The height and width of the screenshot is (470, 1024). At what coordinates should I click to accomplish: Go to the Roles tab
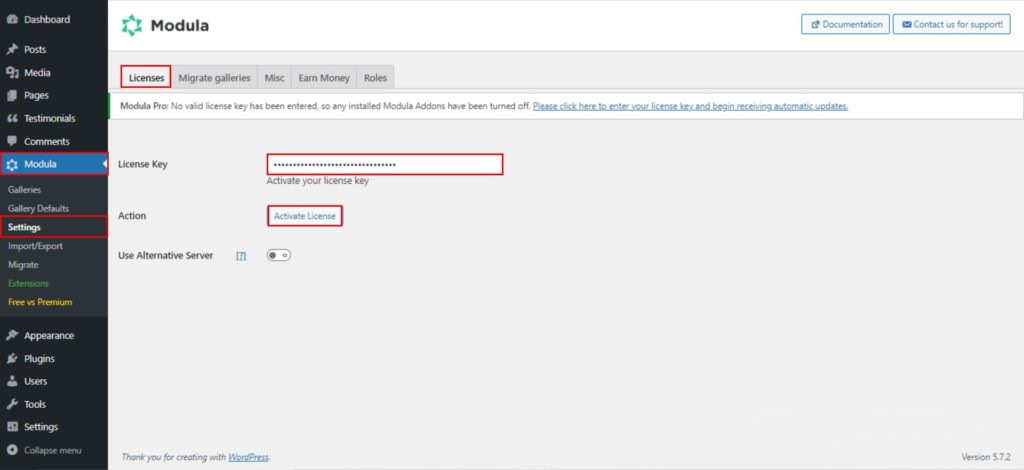tap(376, 78)
